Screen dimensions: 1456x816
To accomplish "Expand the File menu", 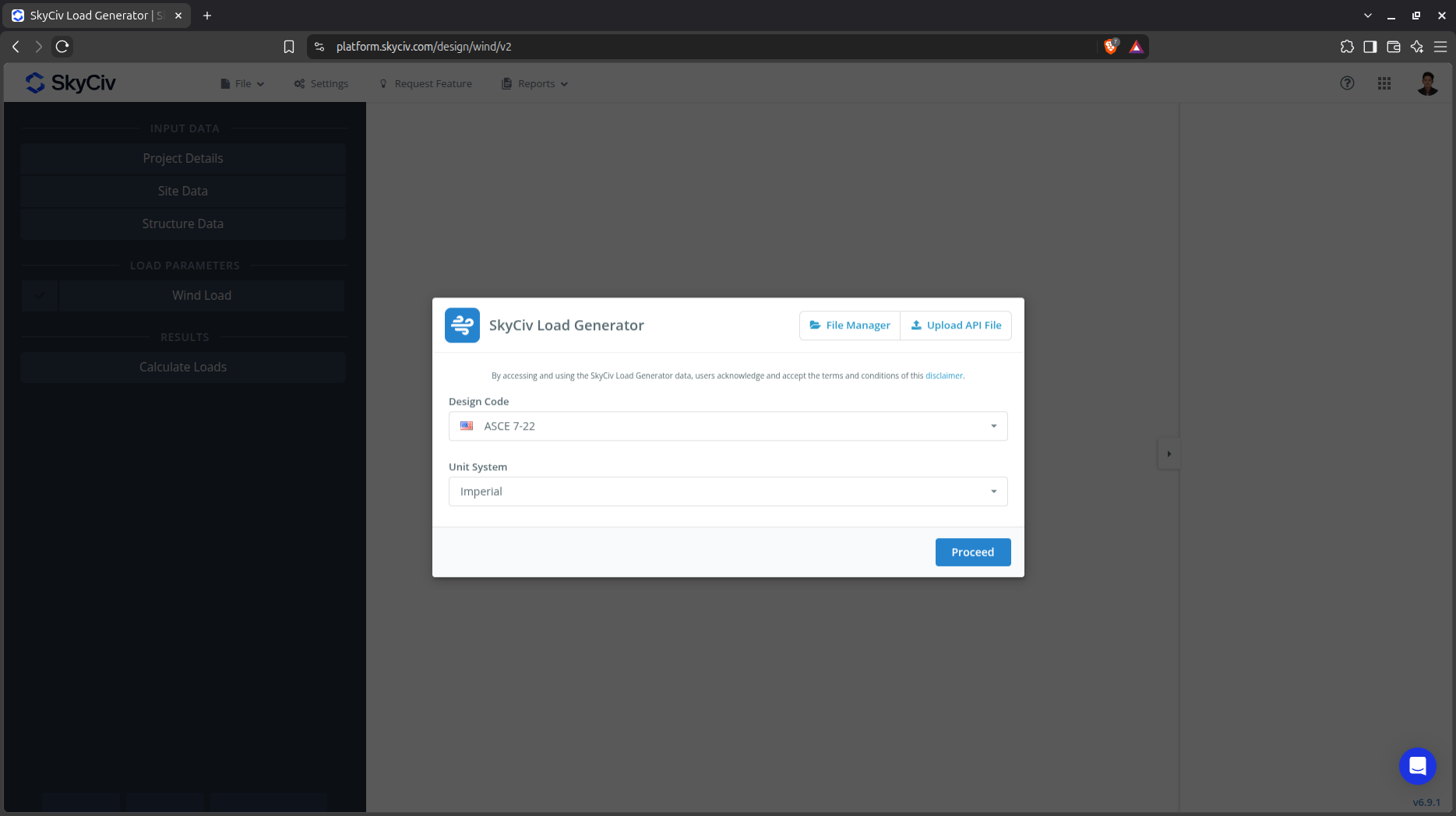I will click(242, 83).
